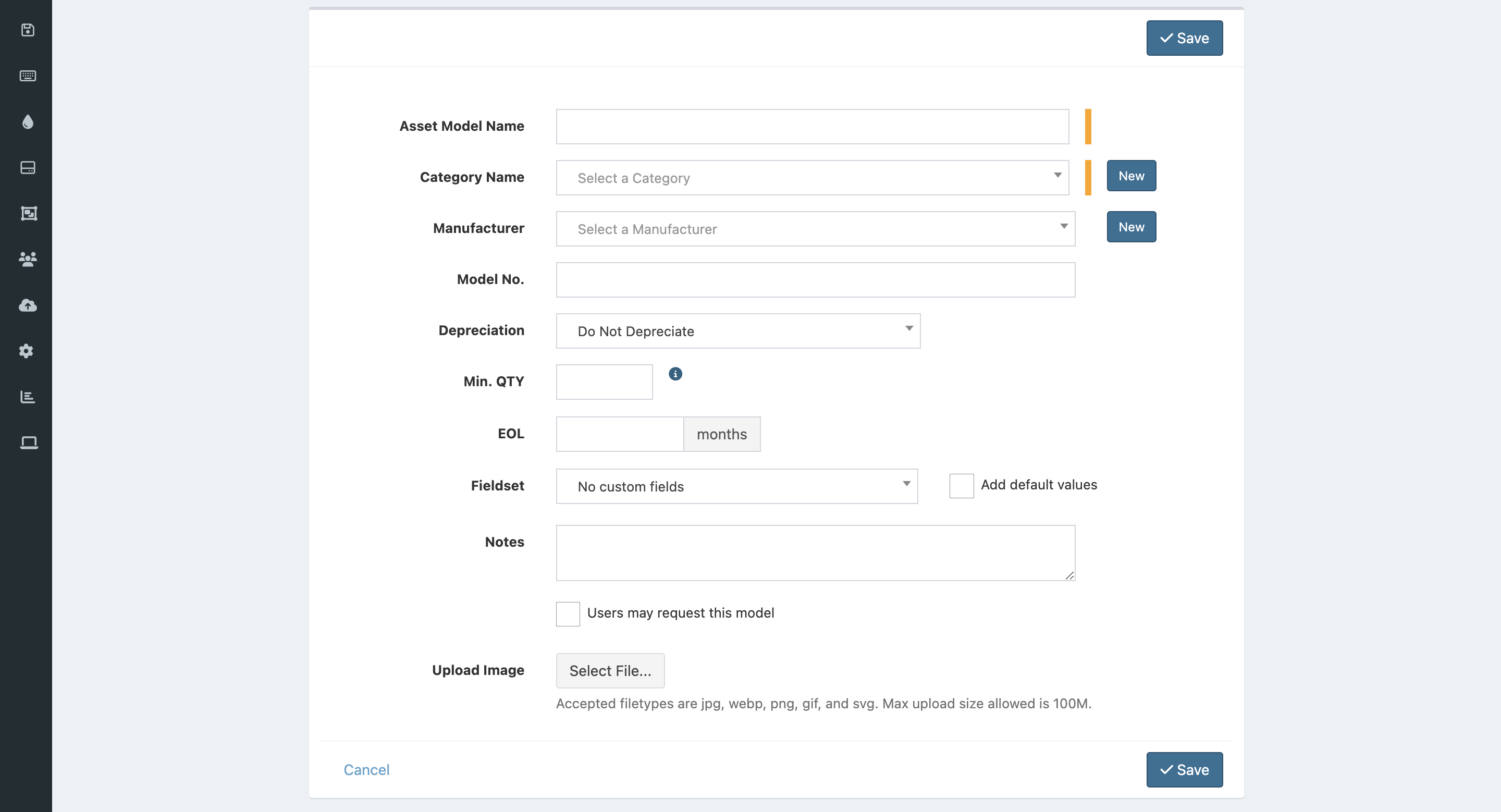1501x812 pixels.
Task: Expand the Select a Category dropdown
Action: pyautogui.click(x=811, y=178)
